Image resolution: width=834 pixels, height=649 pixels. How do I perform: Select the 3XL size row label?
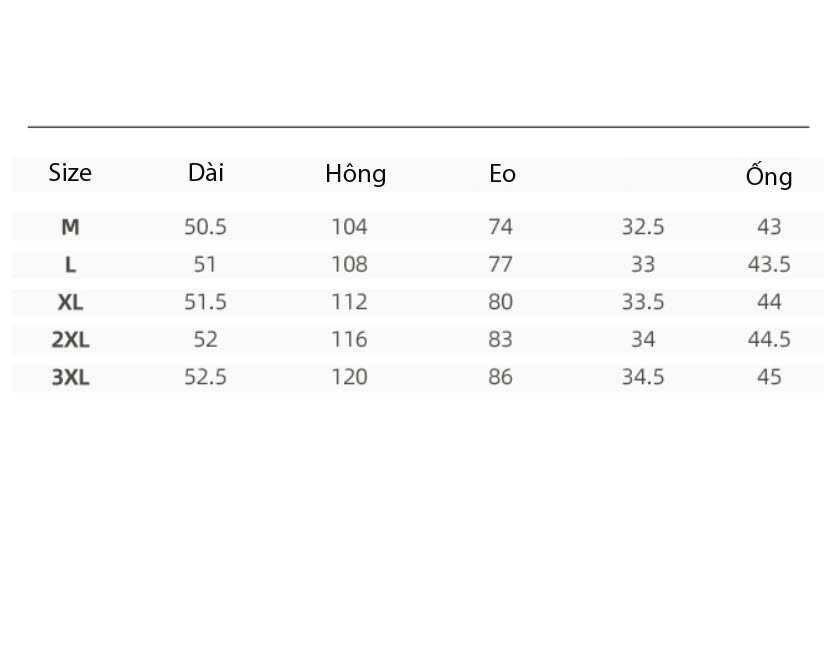click(70, 377)
